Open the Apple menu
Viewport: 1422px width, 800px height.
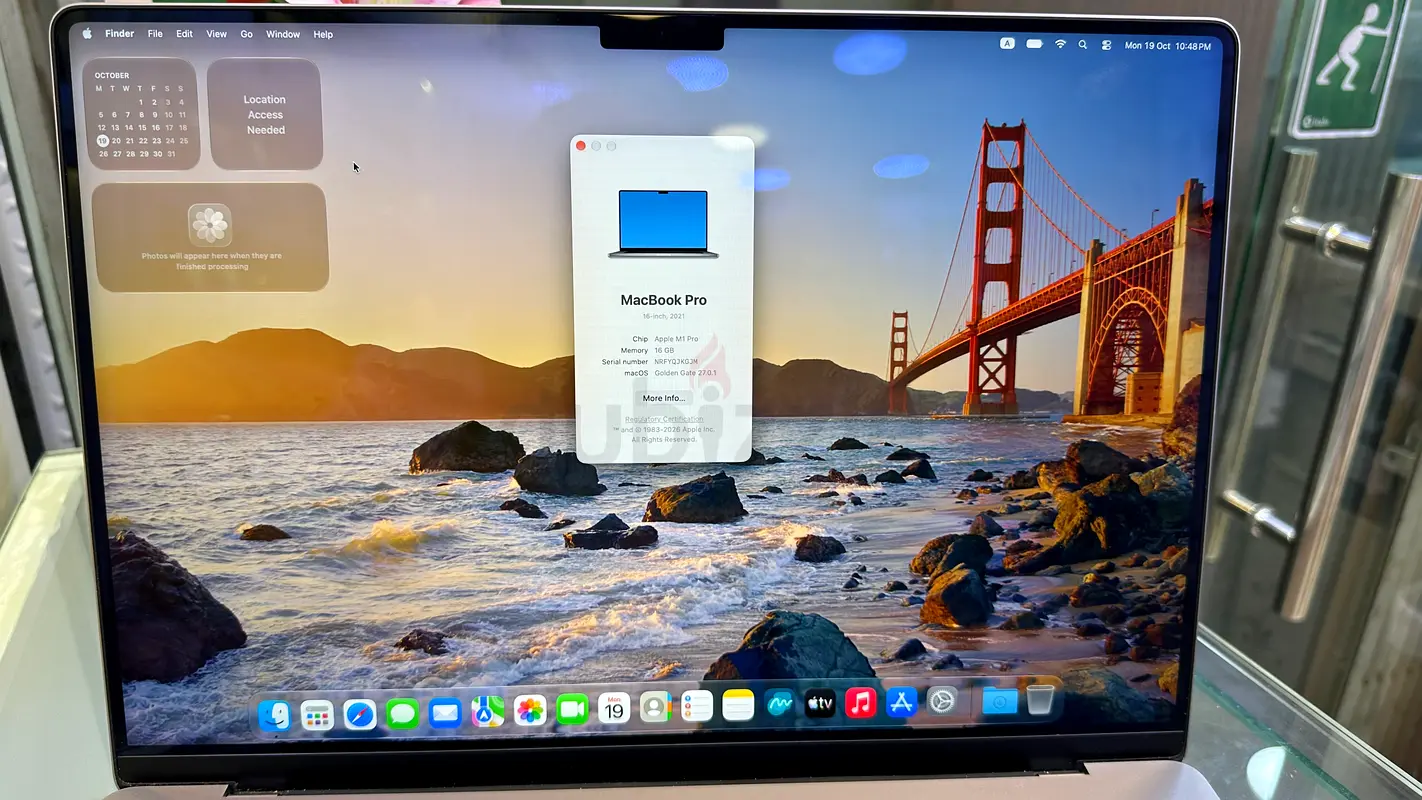[x=87, y=33]
